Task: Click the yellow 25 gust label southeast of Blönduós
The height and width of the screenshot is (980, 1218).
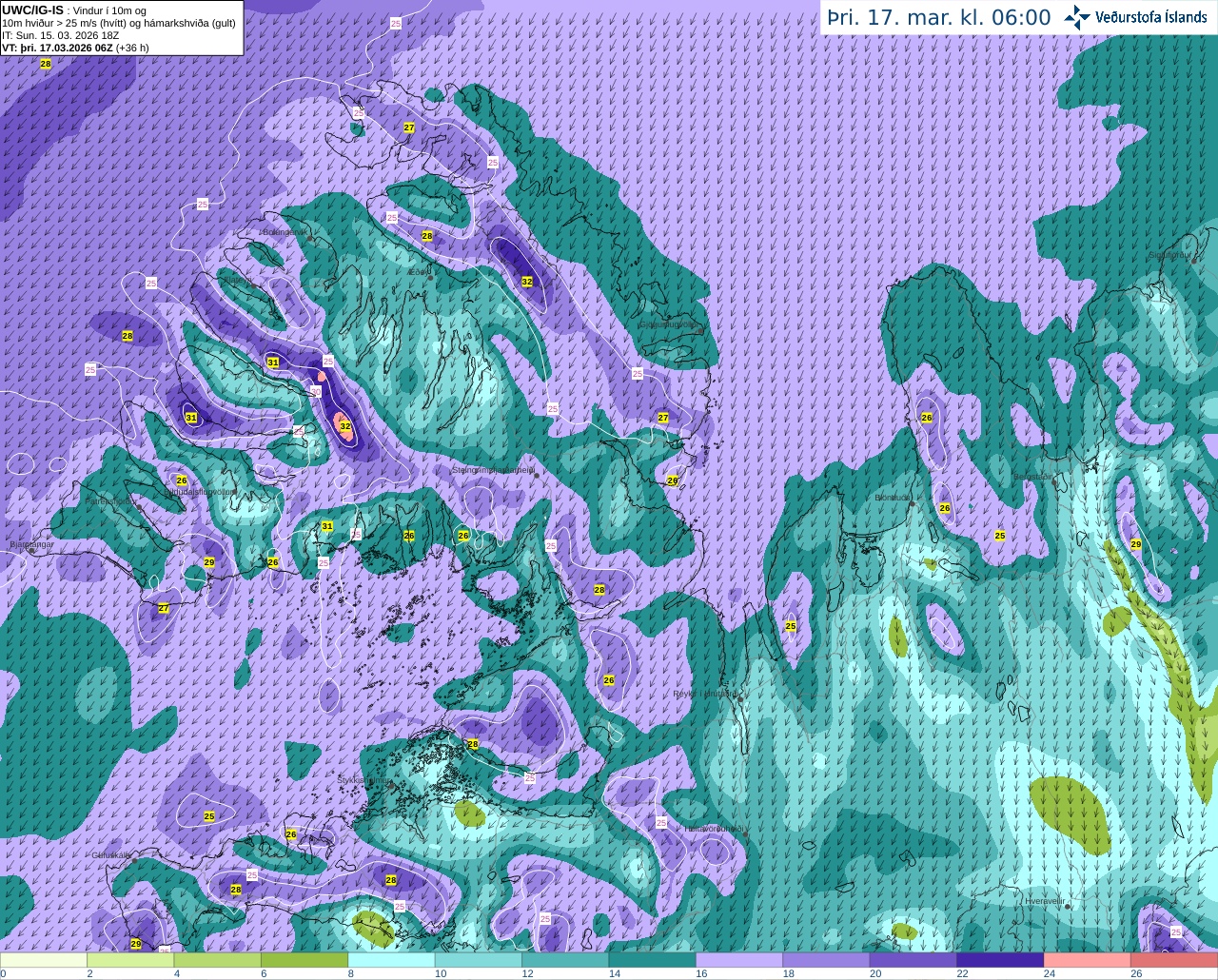Action: coord(1000,536)
